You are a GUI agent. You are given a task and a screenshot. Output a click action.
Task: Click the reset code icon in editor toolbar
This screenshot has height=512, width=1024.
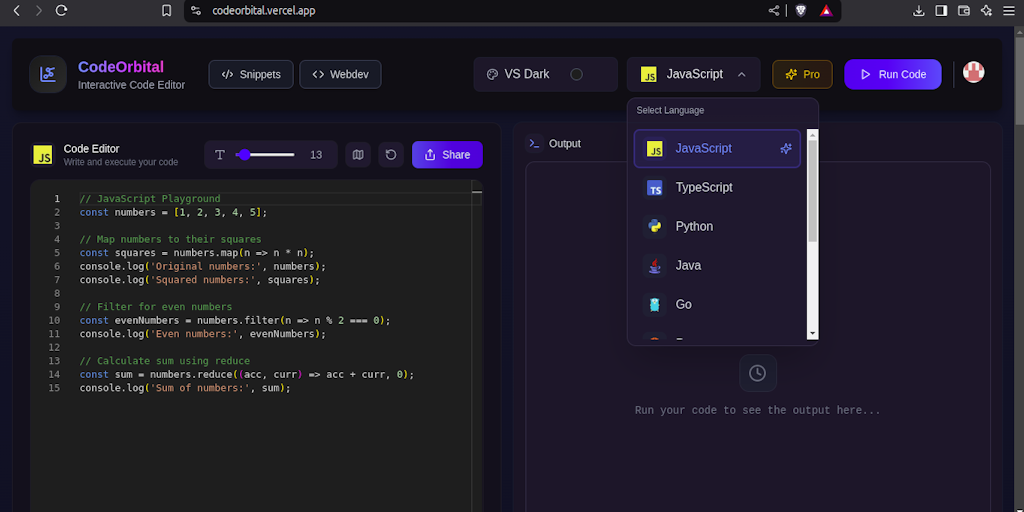tap(391, 155)
